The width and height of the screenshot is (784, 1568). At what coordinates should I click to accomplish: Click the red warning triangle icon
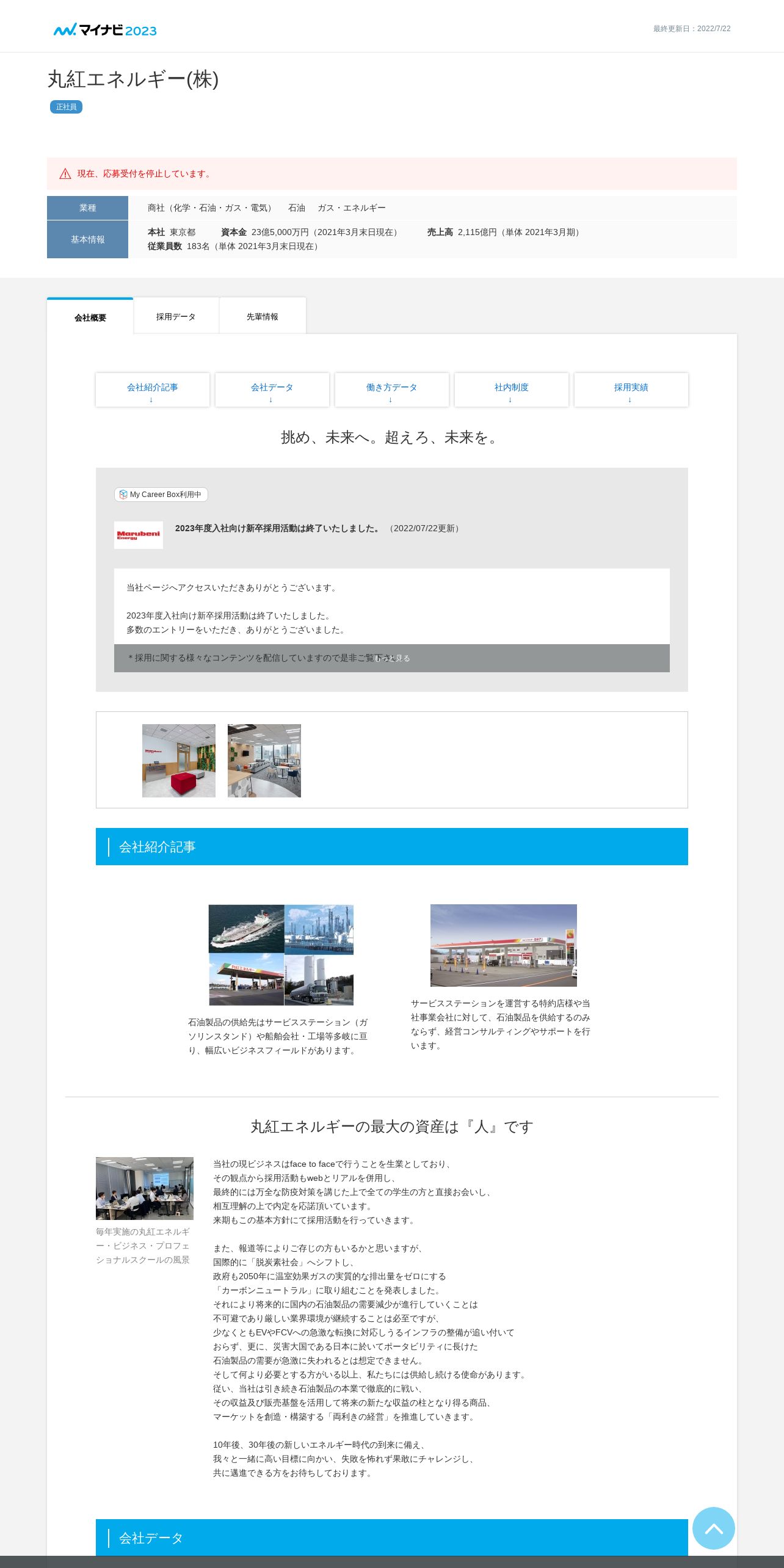point(65,174)
